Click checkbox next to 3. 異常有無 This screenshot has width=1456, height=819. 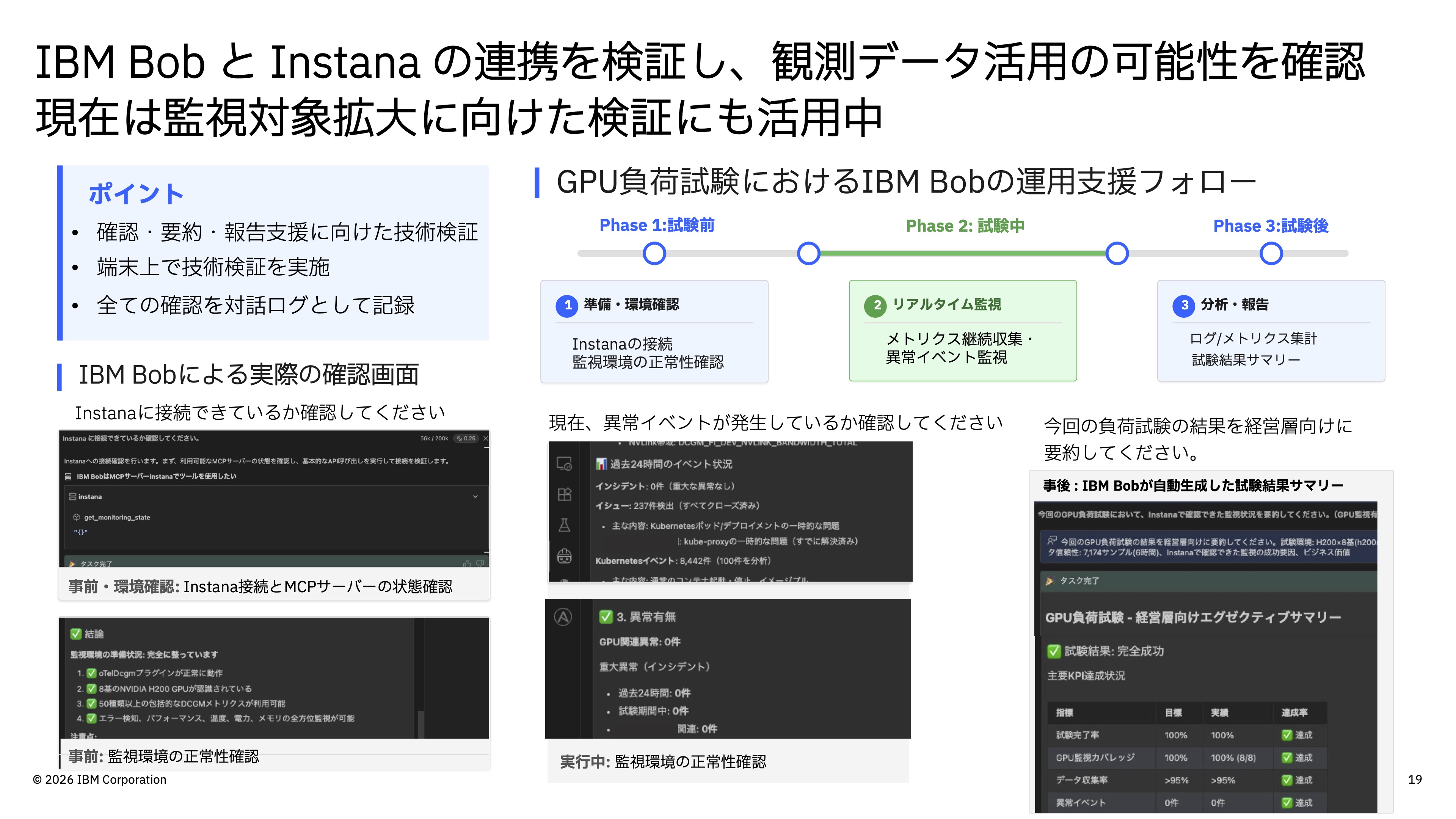coord(606,617)
